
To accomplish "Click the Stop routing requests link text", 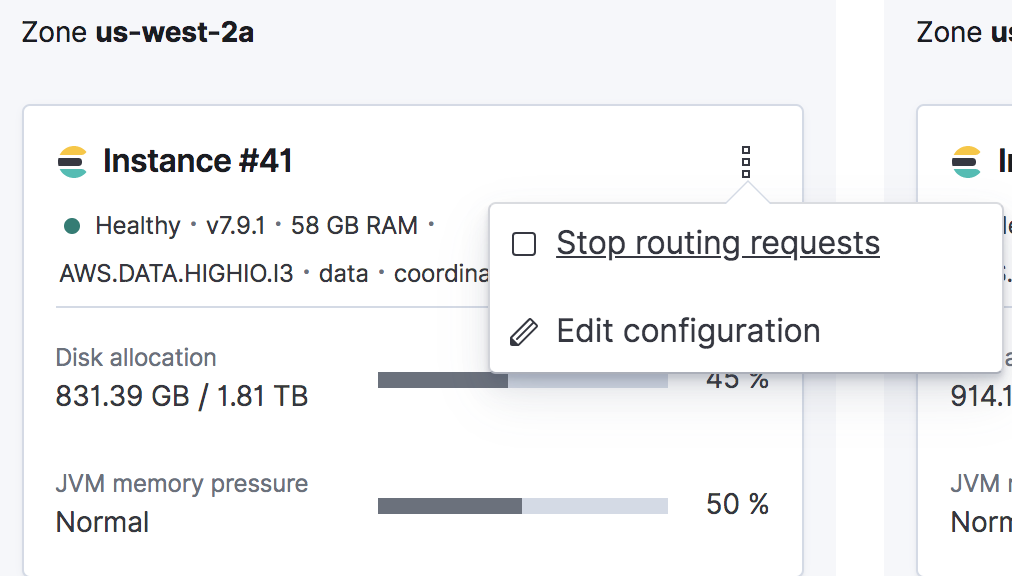I will tap(717, 243).
